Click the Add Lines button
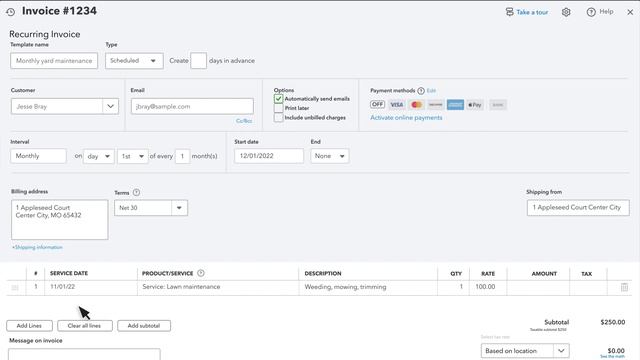 click(x=29, y=326)
